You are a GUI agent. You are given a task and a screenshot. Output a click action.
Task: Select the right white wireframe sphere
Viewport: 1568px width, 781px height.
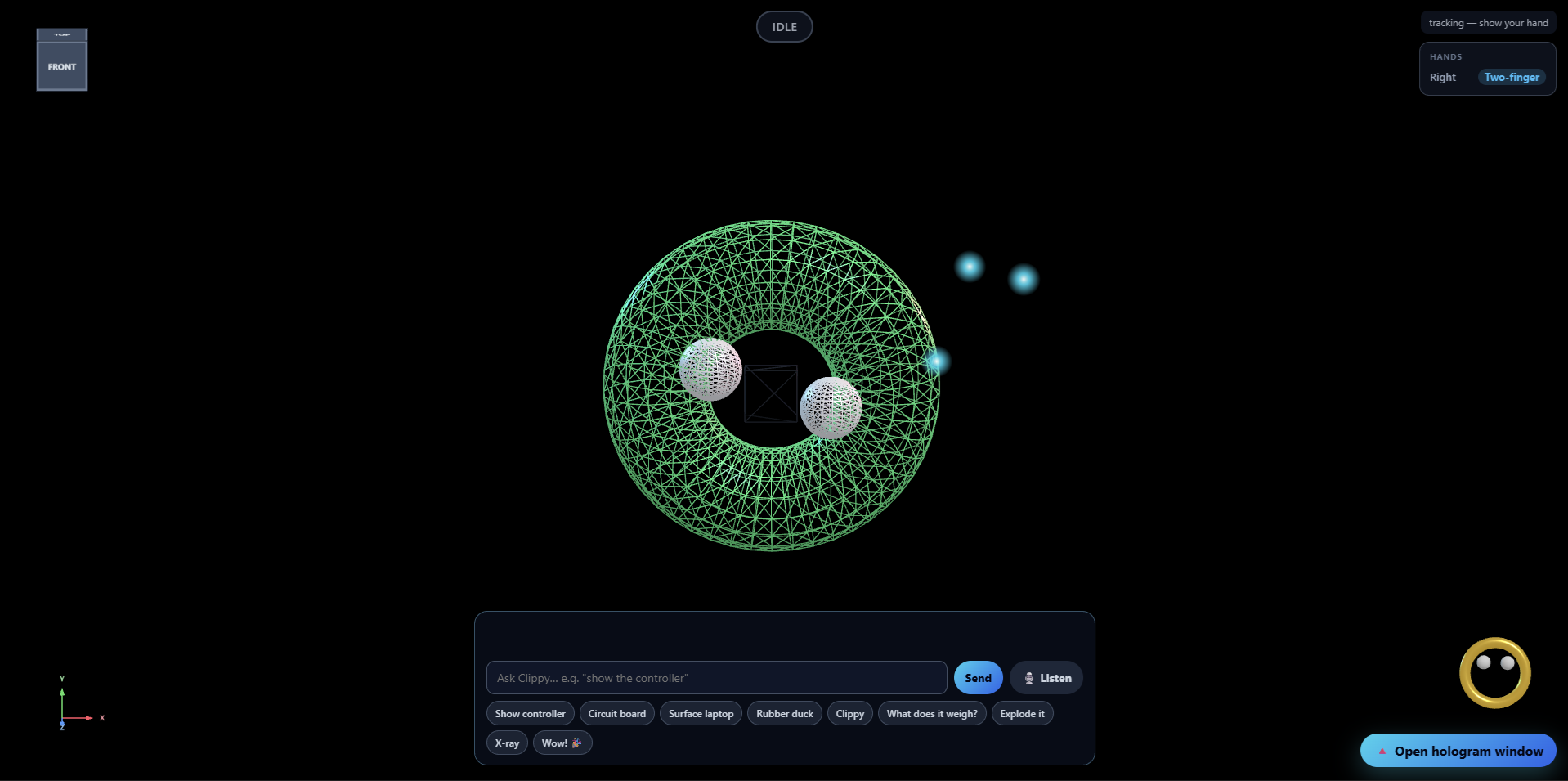point(831,408)
